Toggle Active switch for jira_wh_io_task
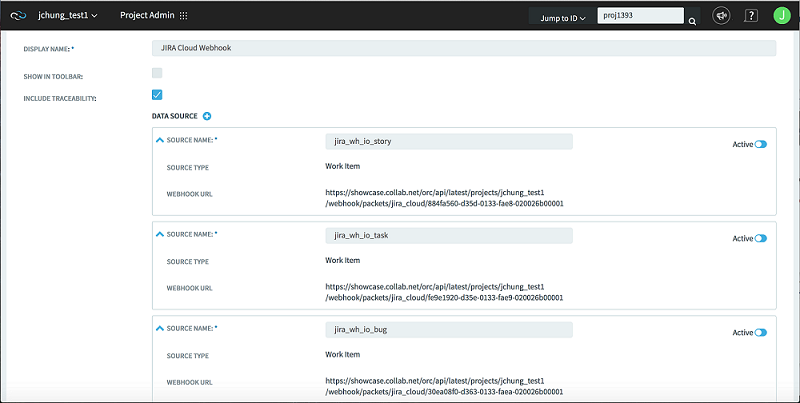The image size is (800, 403). 761,238
